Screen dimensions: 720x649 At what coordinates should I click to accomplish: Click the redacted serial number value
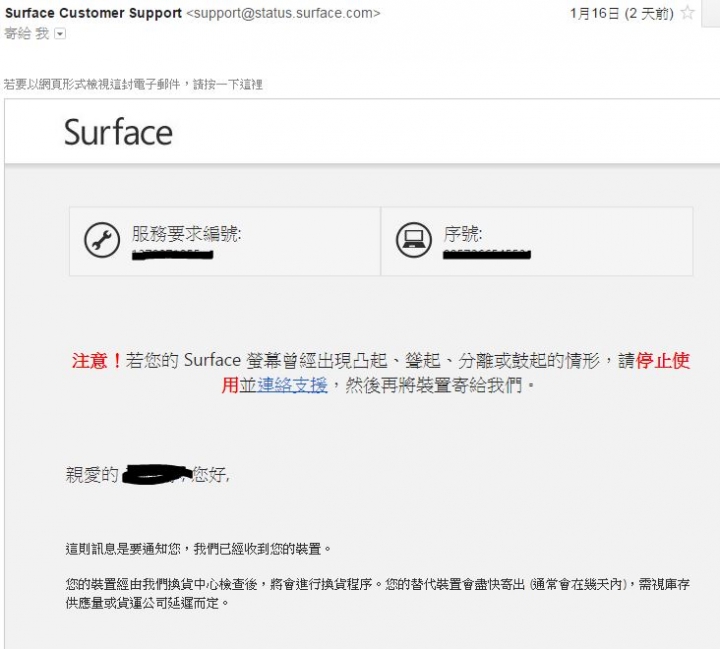point(487,254)
